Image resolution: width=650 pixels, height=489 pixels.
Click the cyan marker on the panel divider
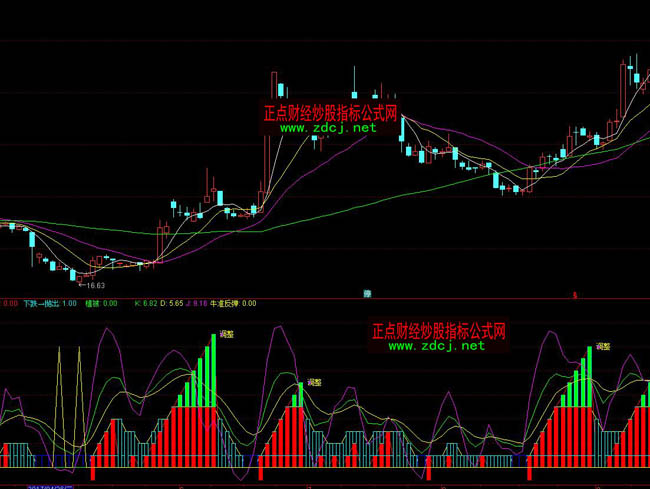click(366, 295)
